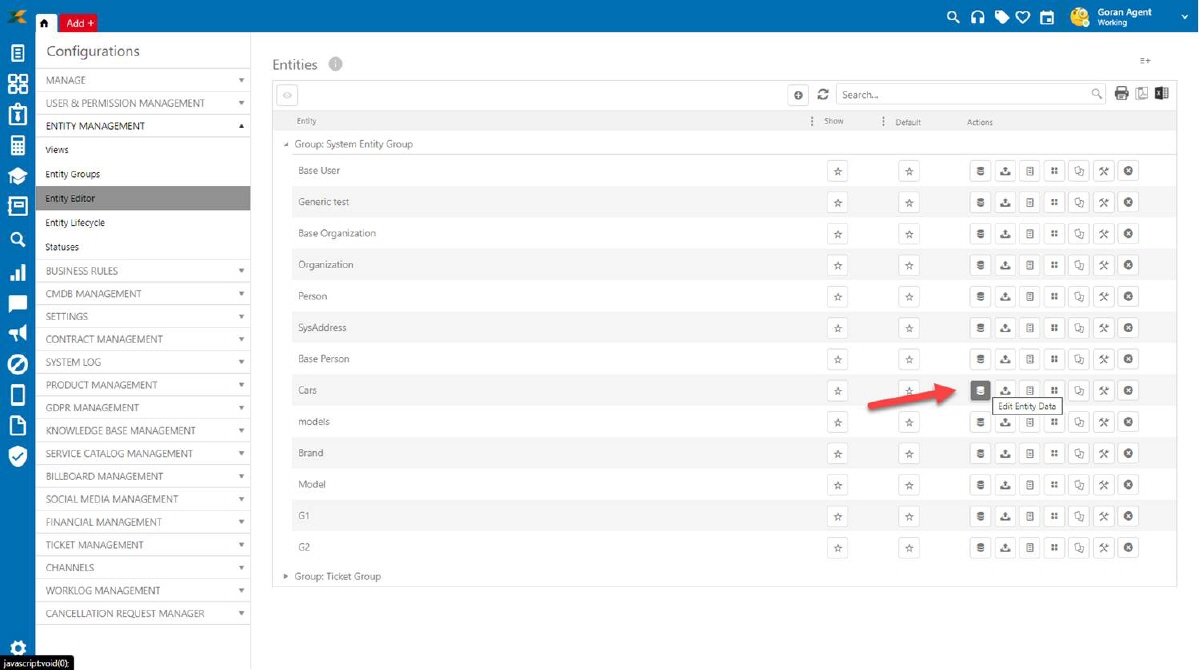Image resolution: width=1199 pixels, height=670 pixels.
Task: Toggle the Default star for Brand
Action: coord(909,454)
